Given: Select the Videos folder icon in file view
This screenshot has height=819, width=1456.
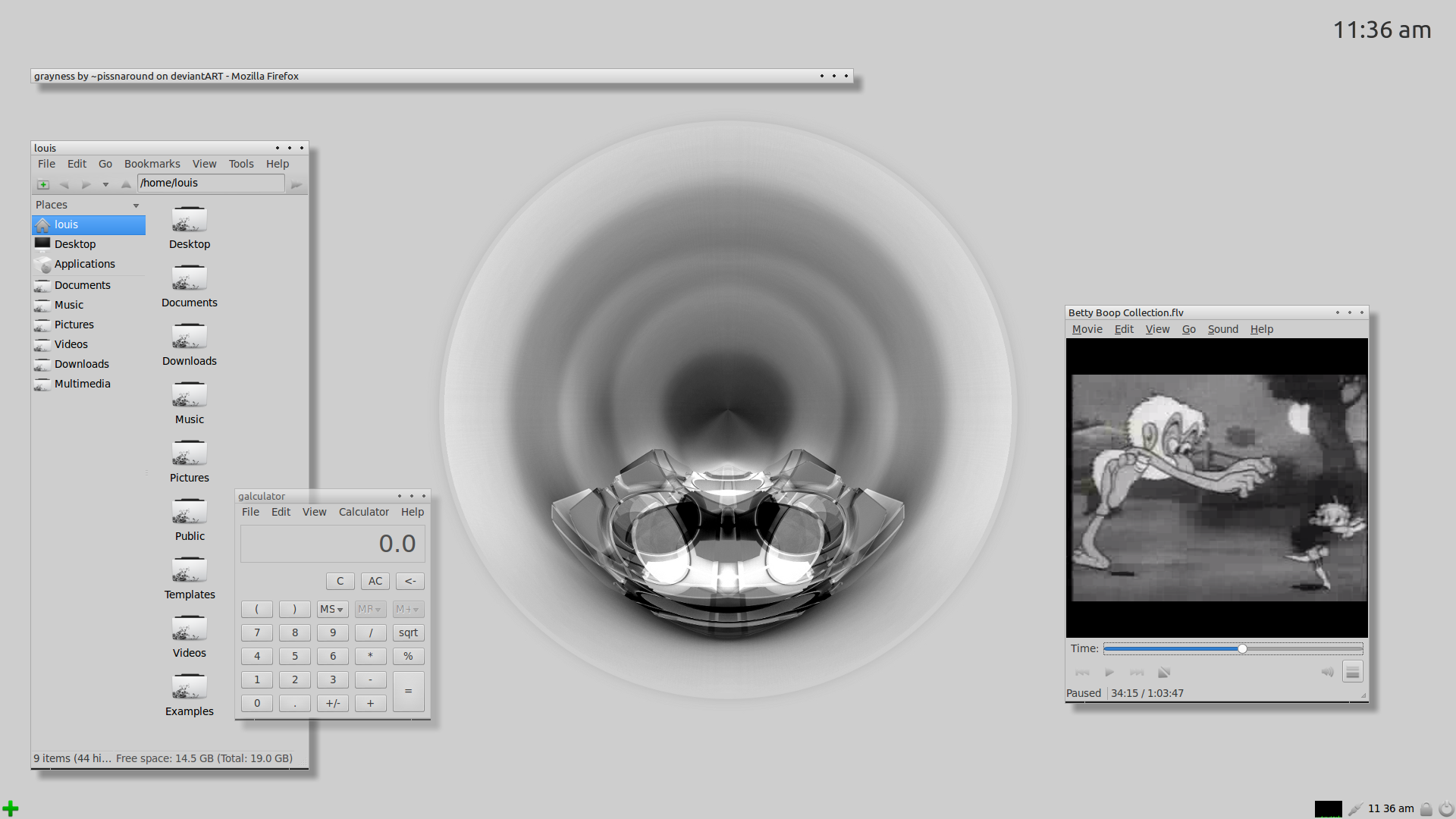Looking at the screenshot, I should [x=190, y=629].
